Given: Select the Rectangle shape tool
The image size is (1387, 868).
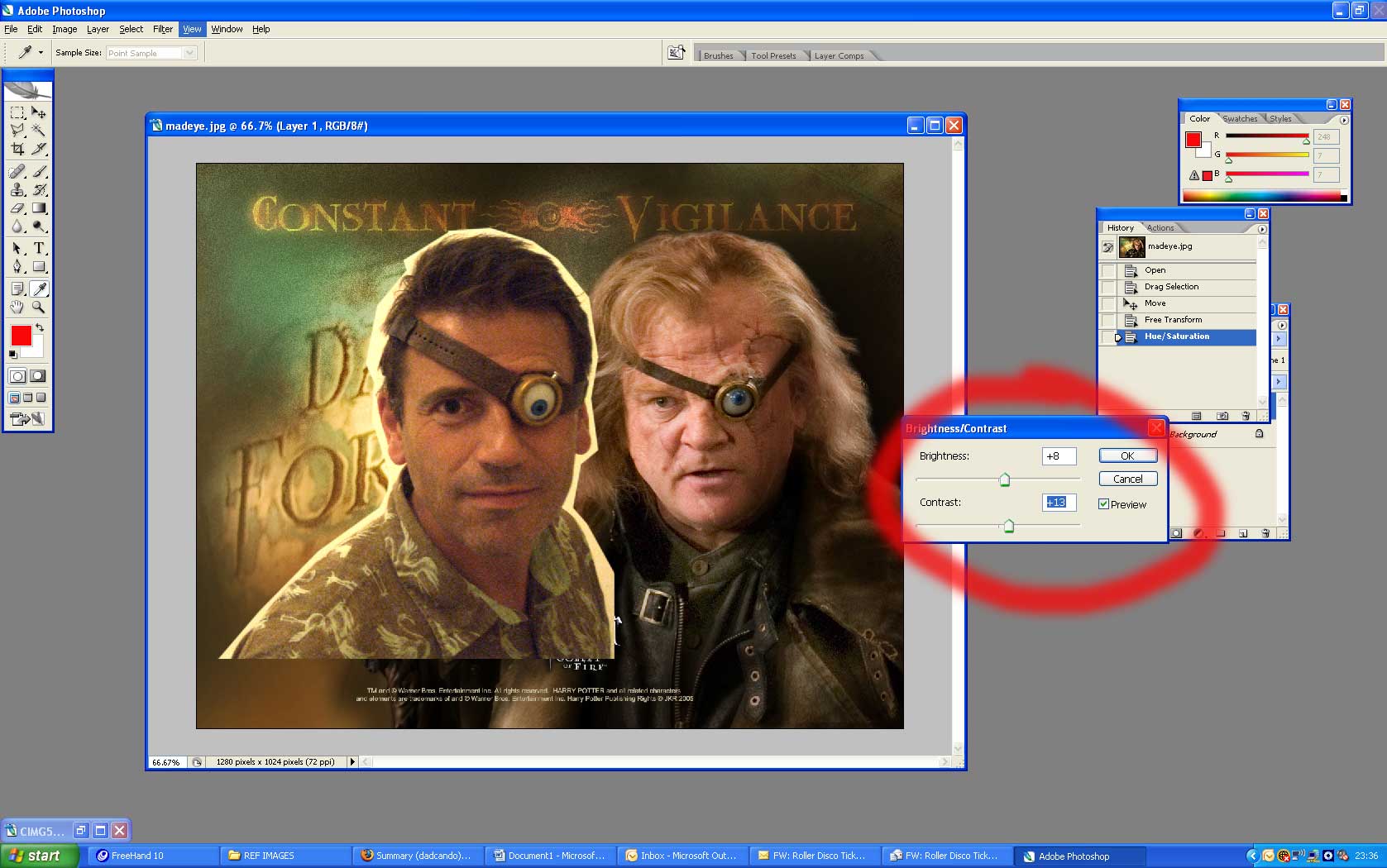Looking at the screenshot, I should (39, 266).
